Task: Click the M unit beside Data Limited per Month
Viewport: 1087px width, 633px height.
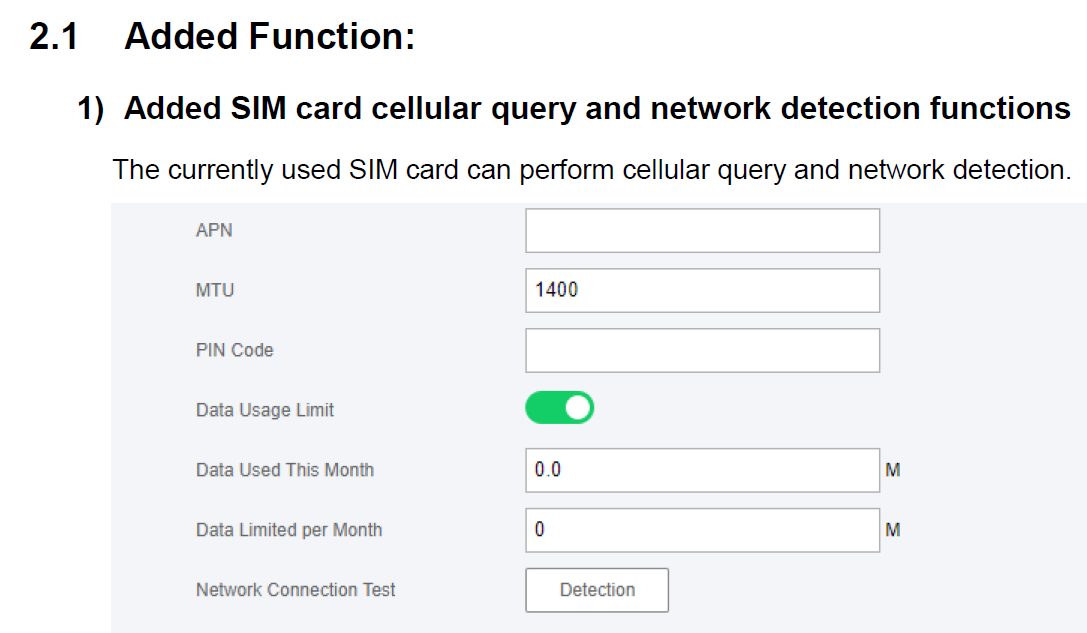Action: point(893,530)
